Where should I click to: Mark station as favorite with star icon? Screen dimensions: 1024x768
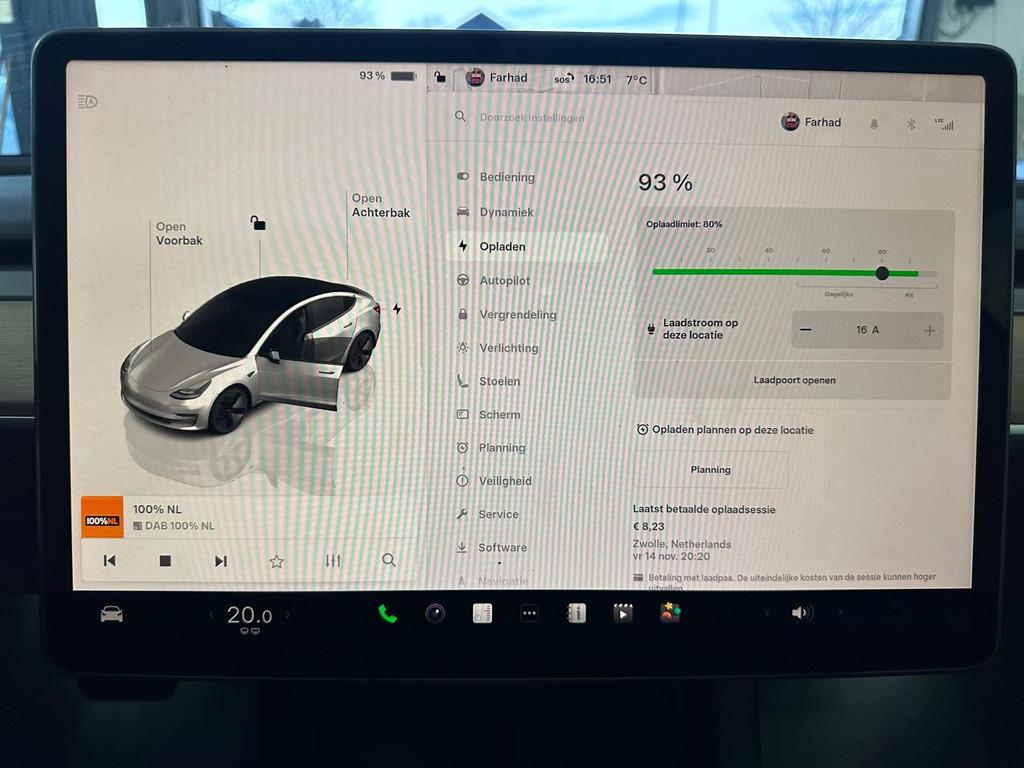(276, 561)
